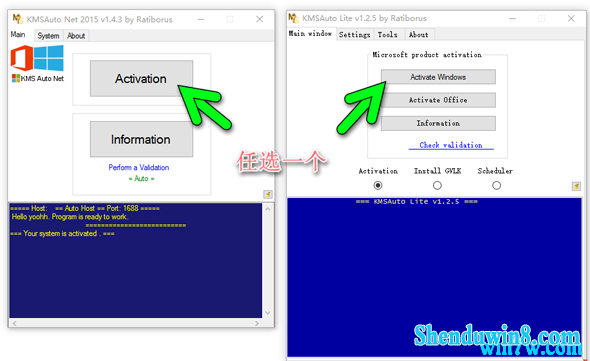This screenshot has width=590, height=361.
Task: Click the KMSAuto Net title bar app icon
Action: tap(18, 19)
